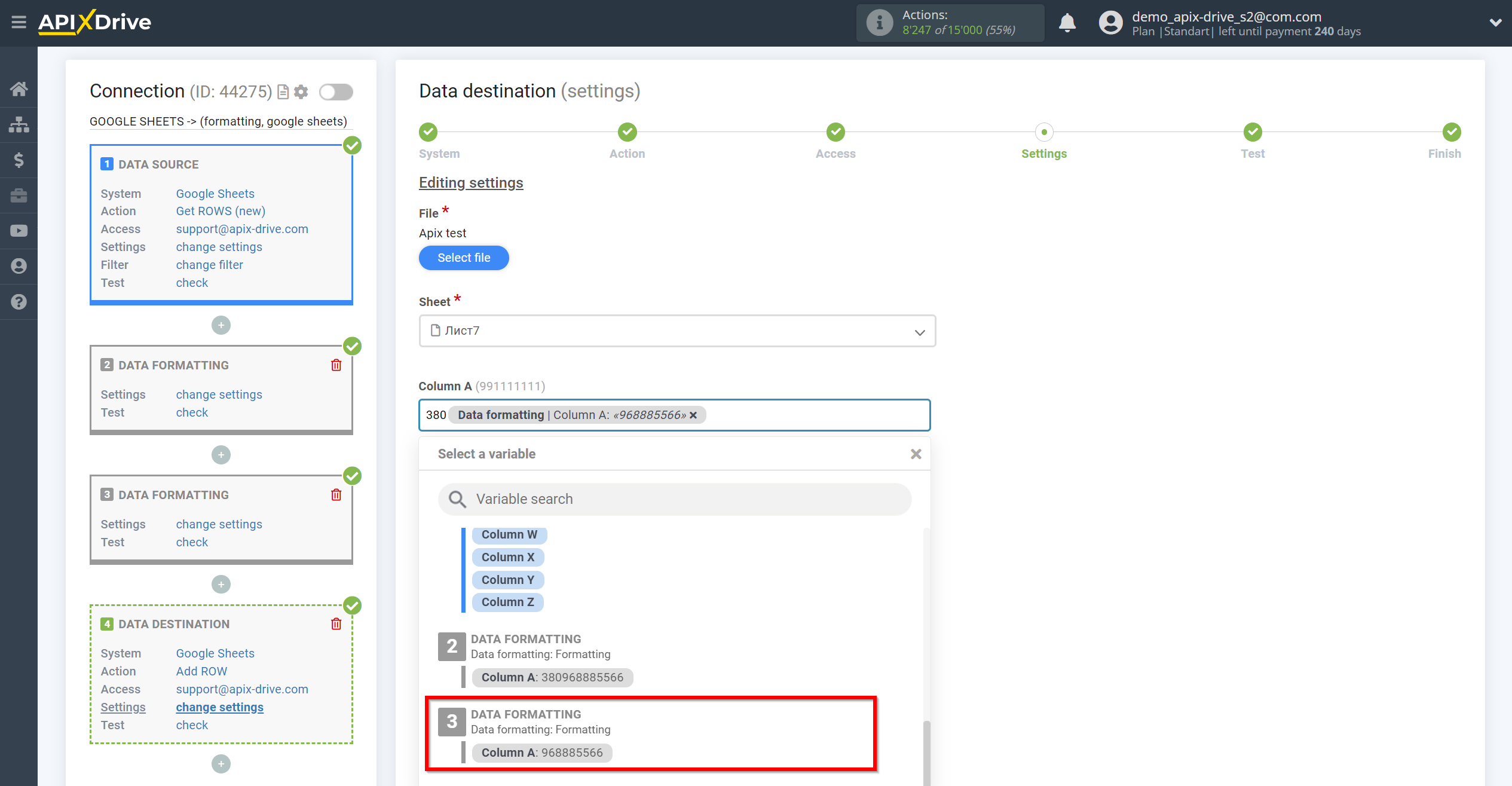
Task: Check the Data Destination test
Action: [192, 725]
